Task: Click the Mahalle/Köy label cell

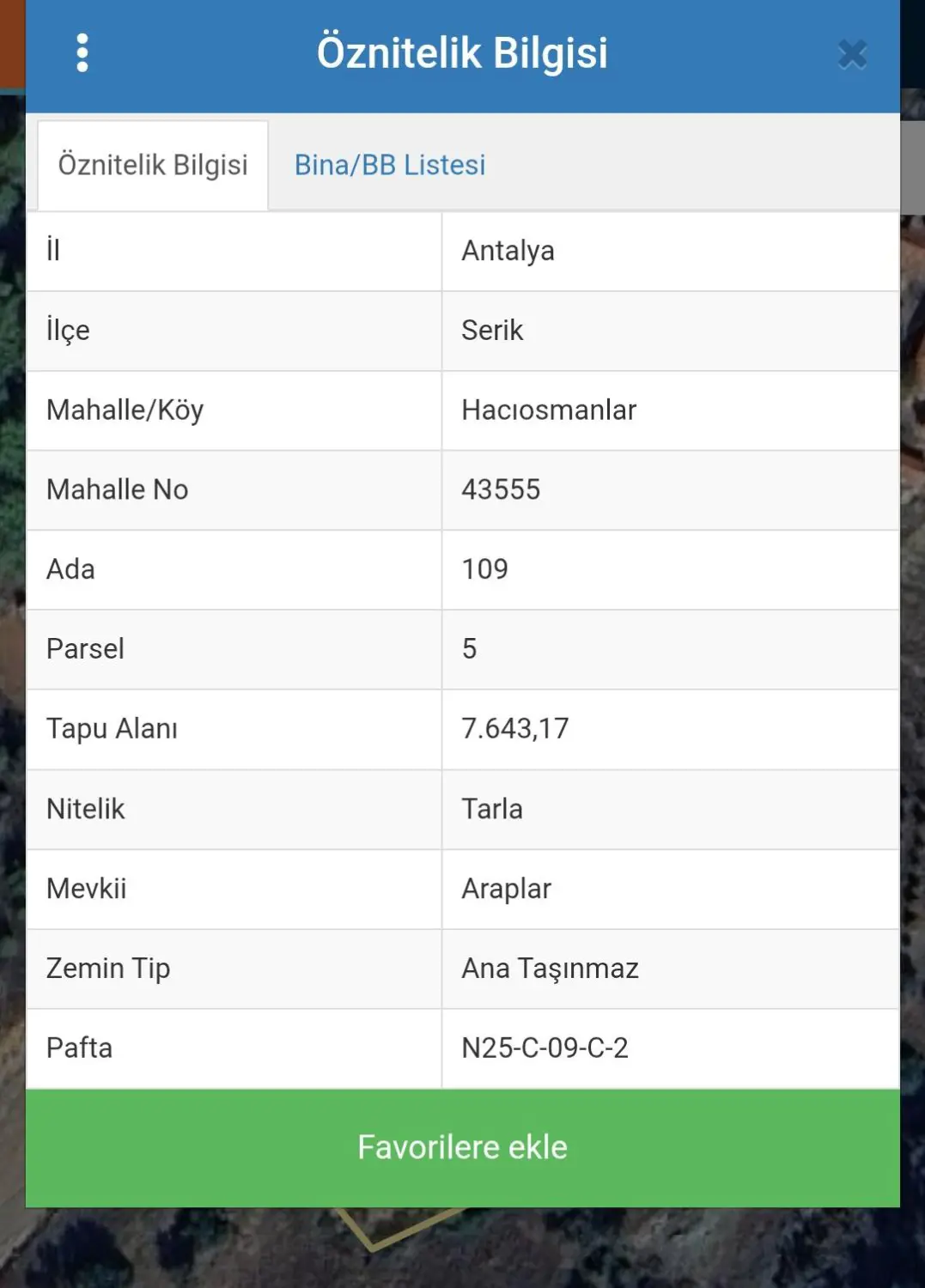Action: click(234, 410)
